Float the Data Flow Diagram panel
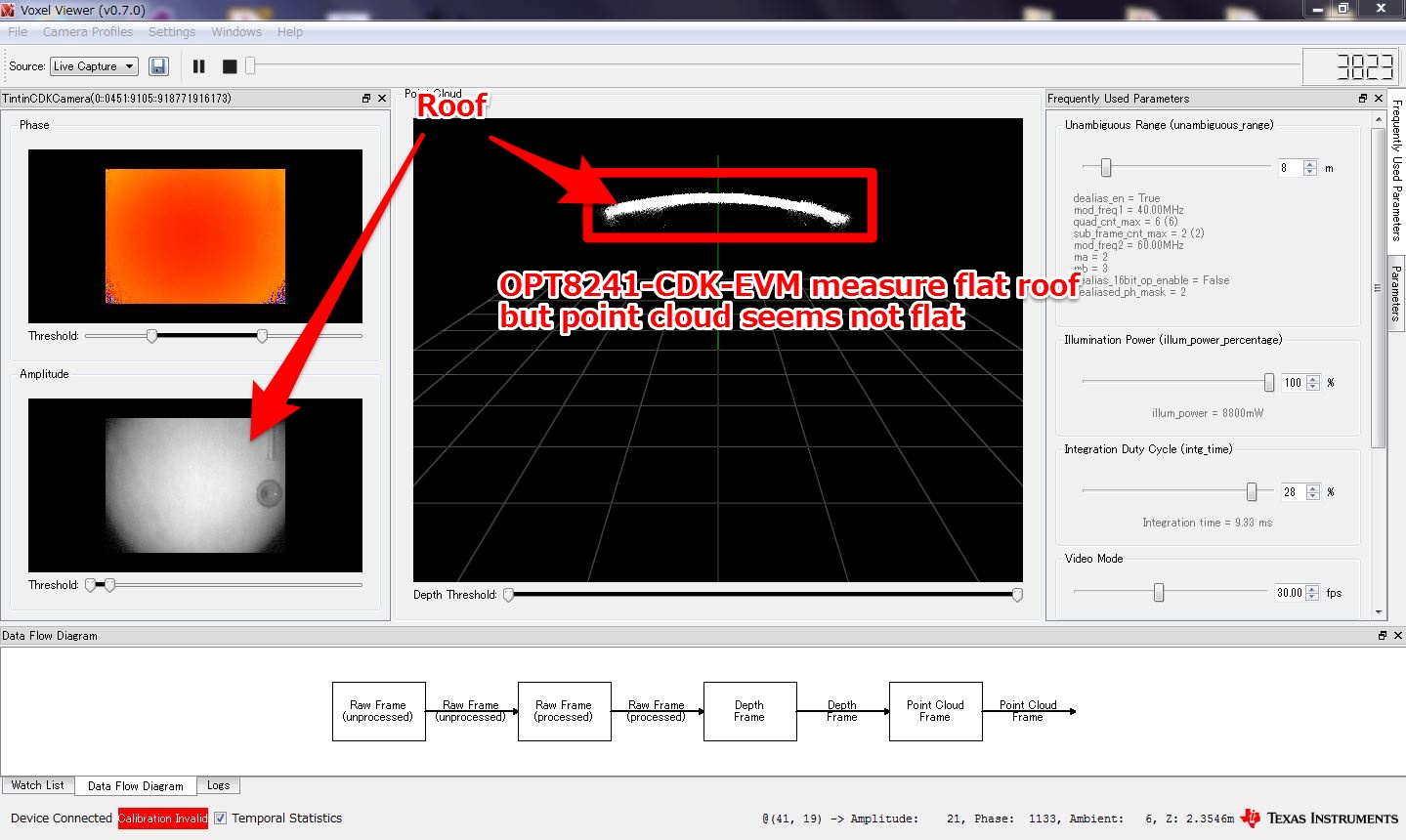Viewport: 1406px width, 840px height. [x=1383, y=636]
